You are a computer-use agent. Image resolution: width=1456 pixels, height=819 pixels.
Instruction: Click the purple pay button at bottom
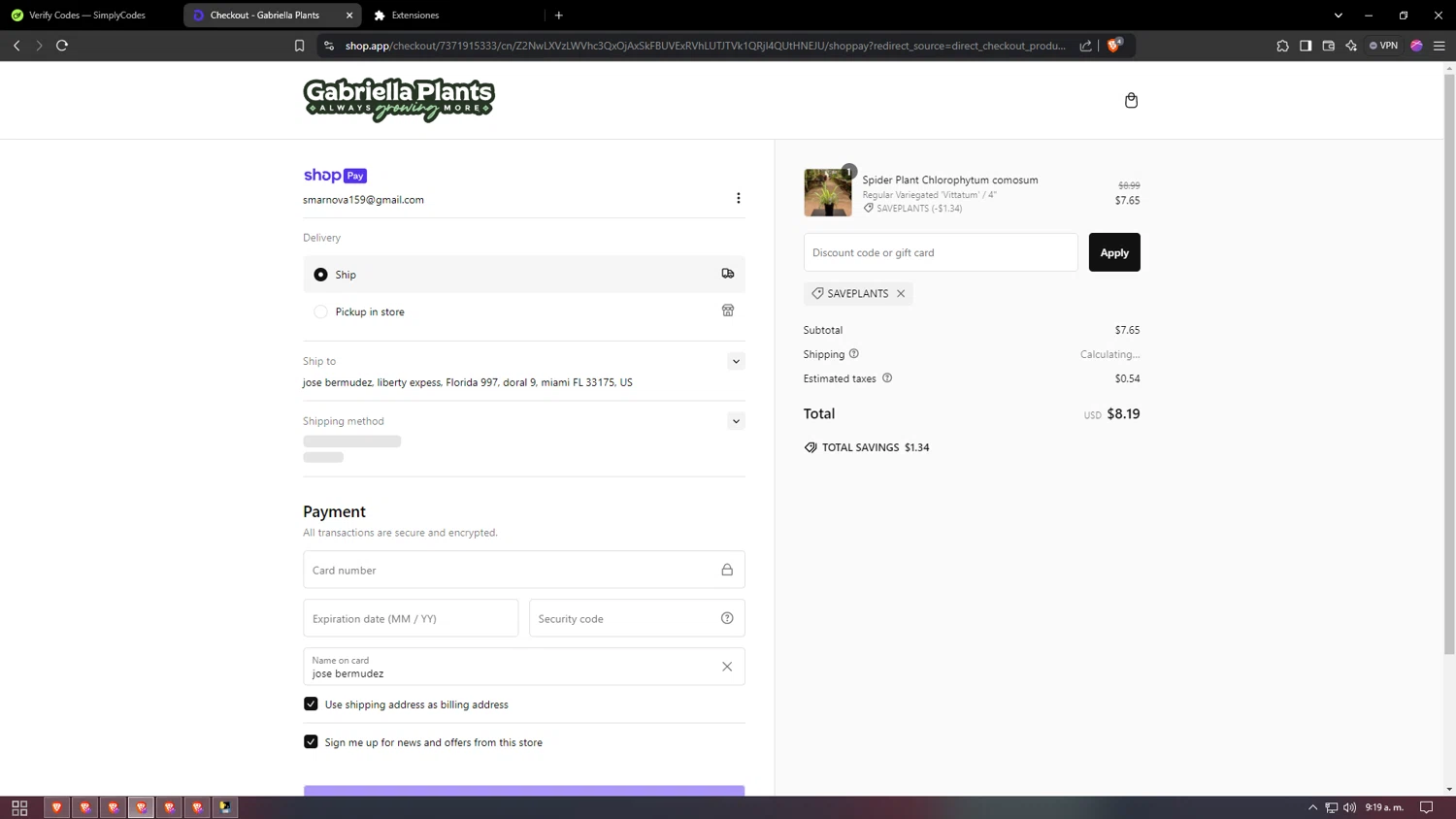[x=524, y=790]
